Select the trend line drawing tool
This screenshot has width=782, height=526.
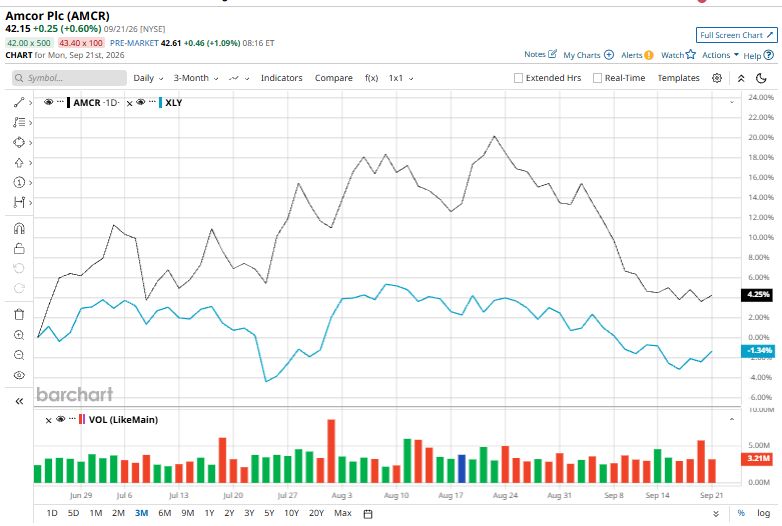[x=19, y=102]
